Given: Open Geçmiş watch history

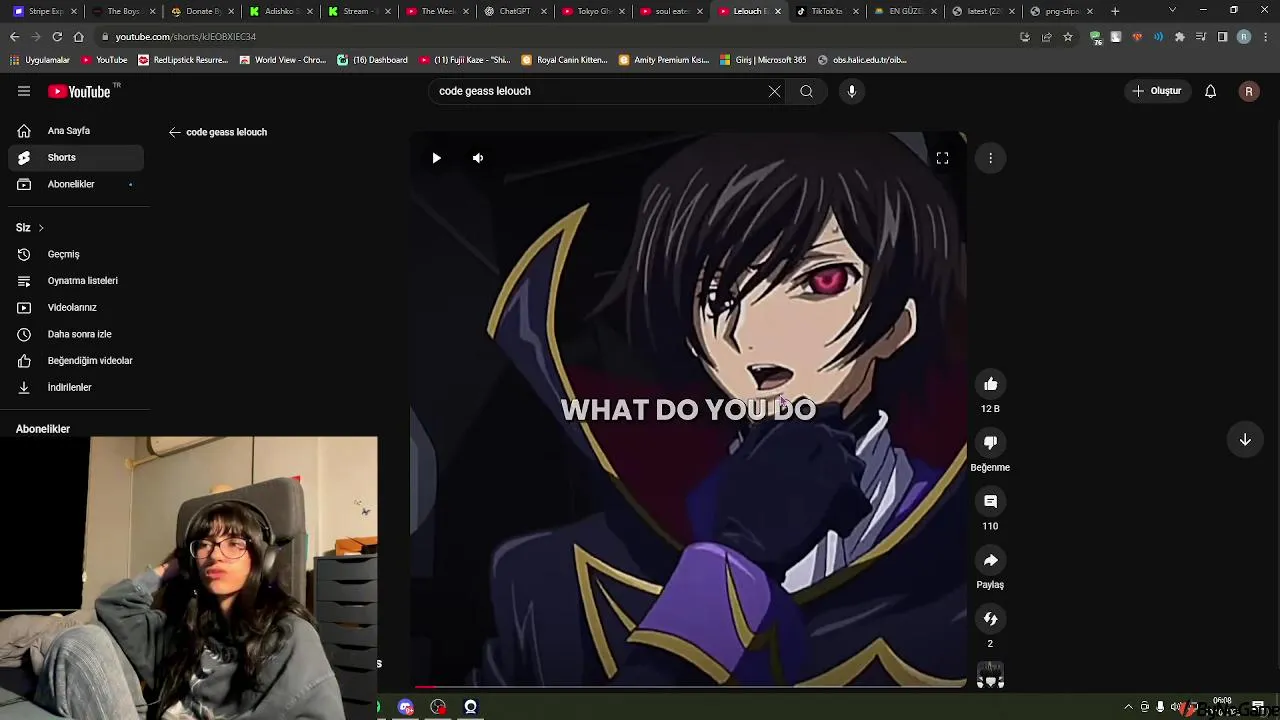Looking at the screenshot, I should tap(76, 254).
